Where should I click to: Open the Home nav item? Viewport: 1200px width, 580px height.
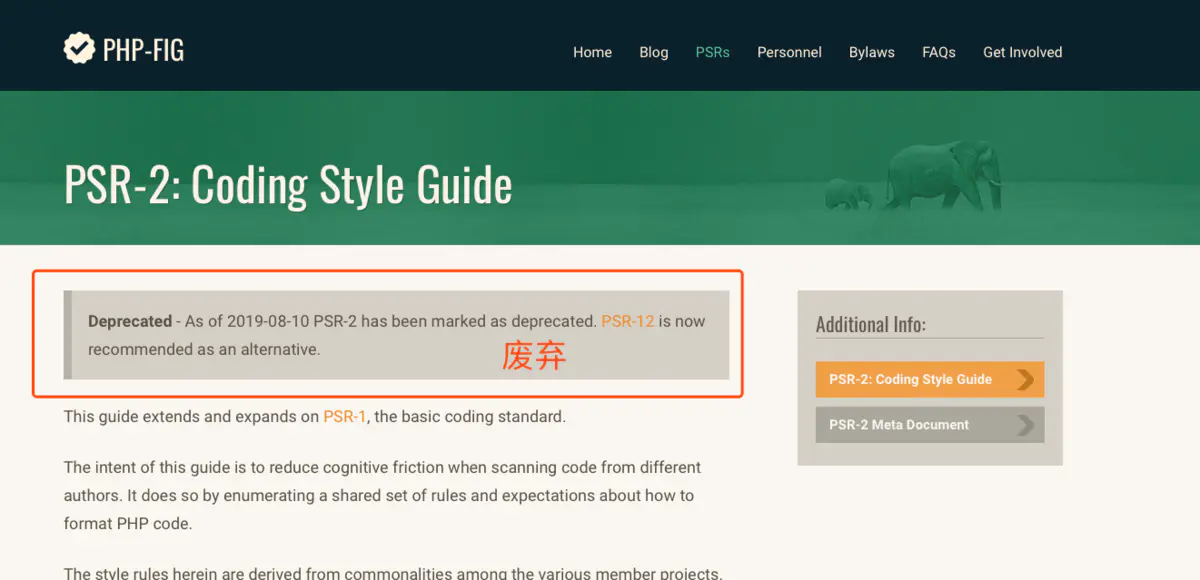coord(592,52)
